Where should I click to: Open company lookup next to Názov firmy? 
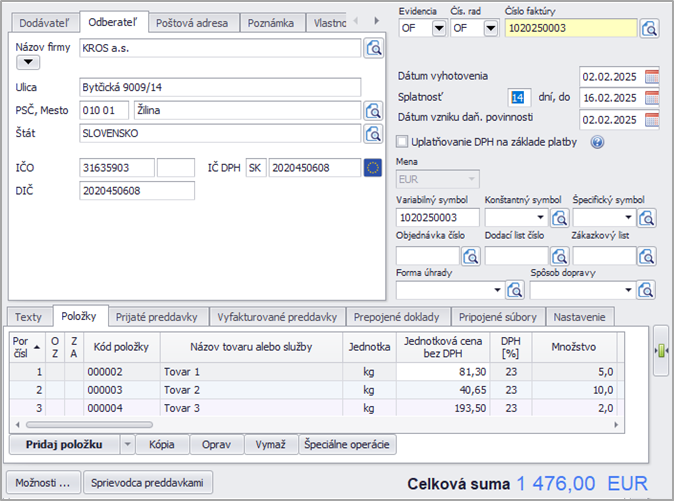click(373, 48)
